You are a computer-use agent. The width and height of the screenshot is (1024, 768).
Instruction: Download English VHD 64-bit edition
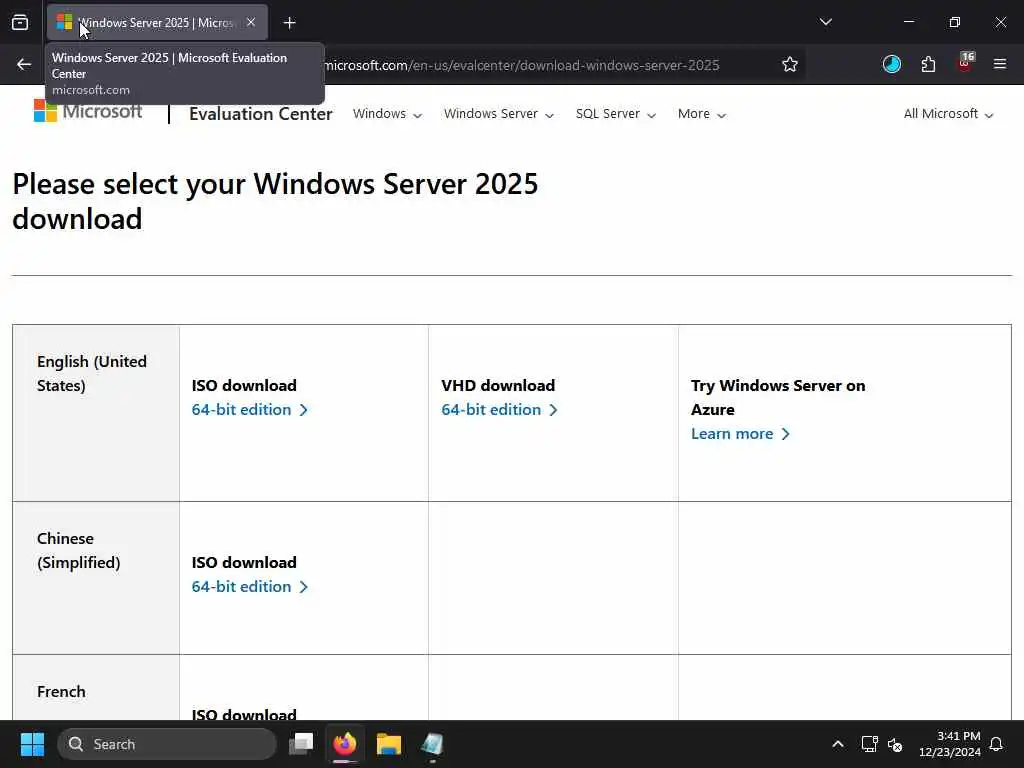point(499,409)
